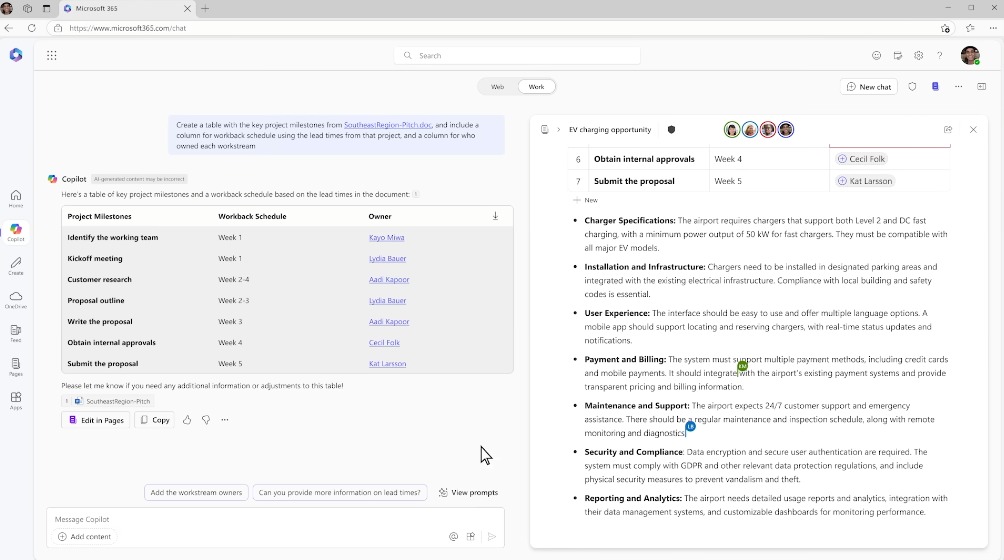Open OneDrive from the left sidebar

(x=16, y=298)
